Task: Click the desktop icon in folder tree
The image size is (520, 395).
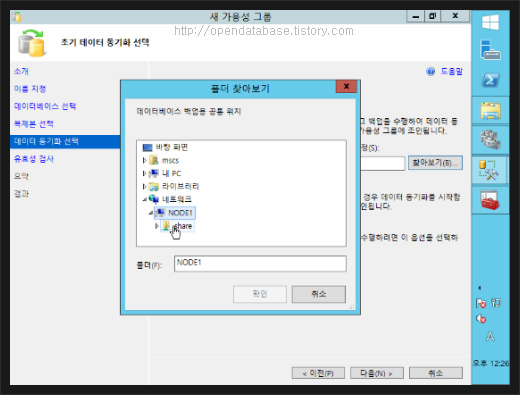Action: point(147,147)
